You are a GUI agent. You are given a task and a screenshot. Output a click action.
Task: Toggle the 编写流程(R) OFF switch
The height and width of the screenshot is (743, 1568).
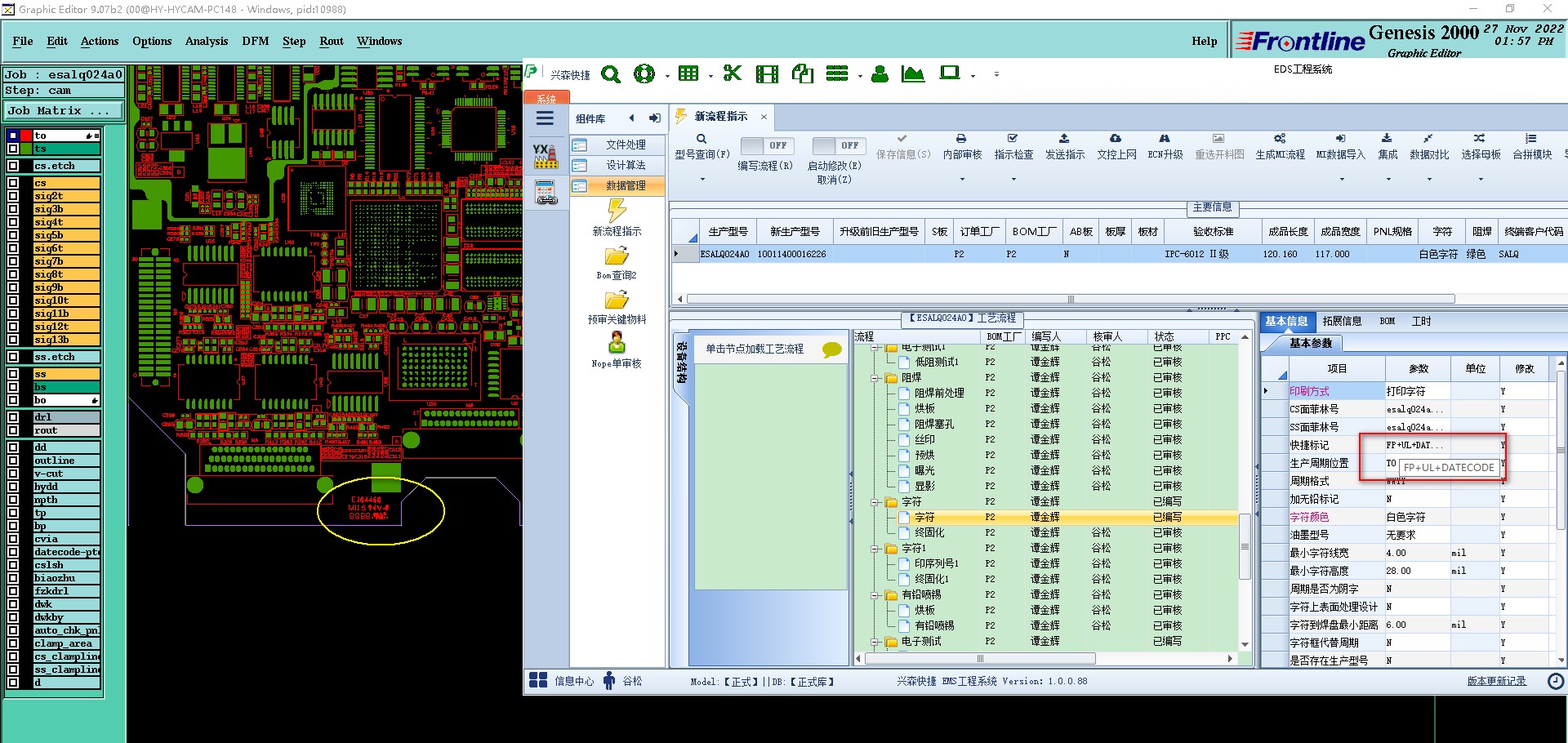(x=766, y=145)
